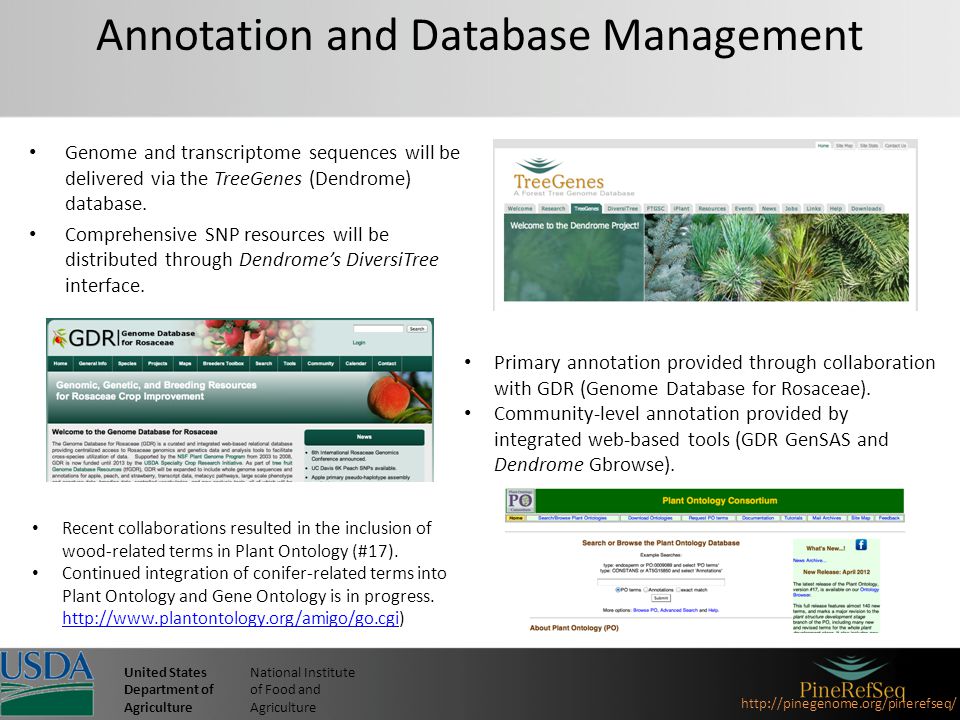Click the GDR apple logo icon
Viewport: 960px width, 720px height.
59,337
